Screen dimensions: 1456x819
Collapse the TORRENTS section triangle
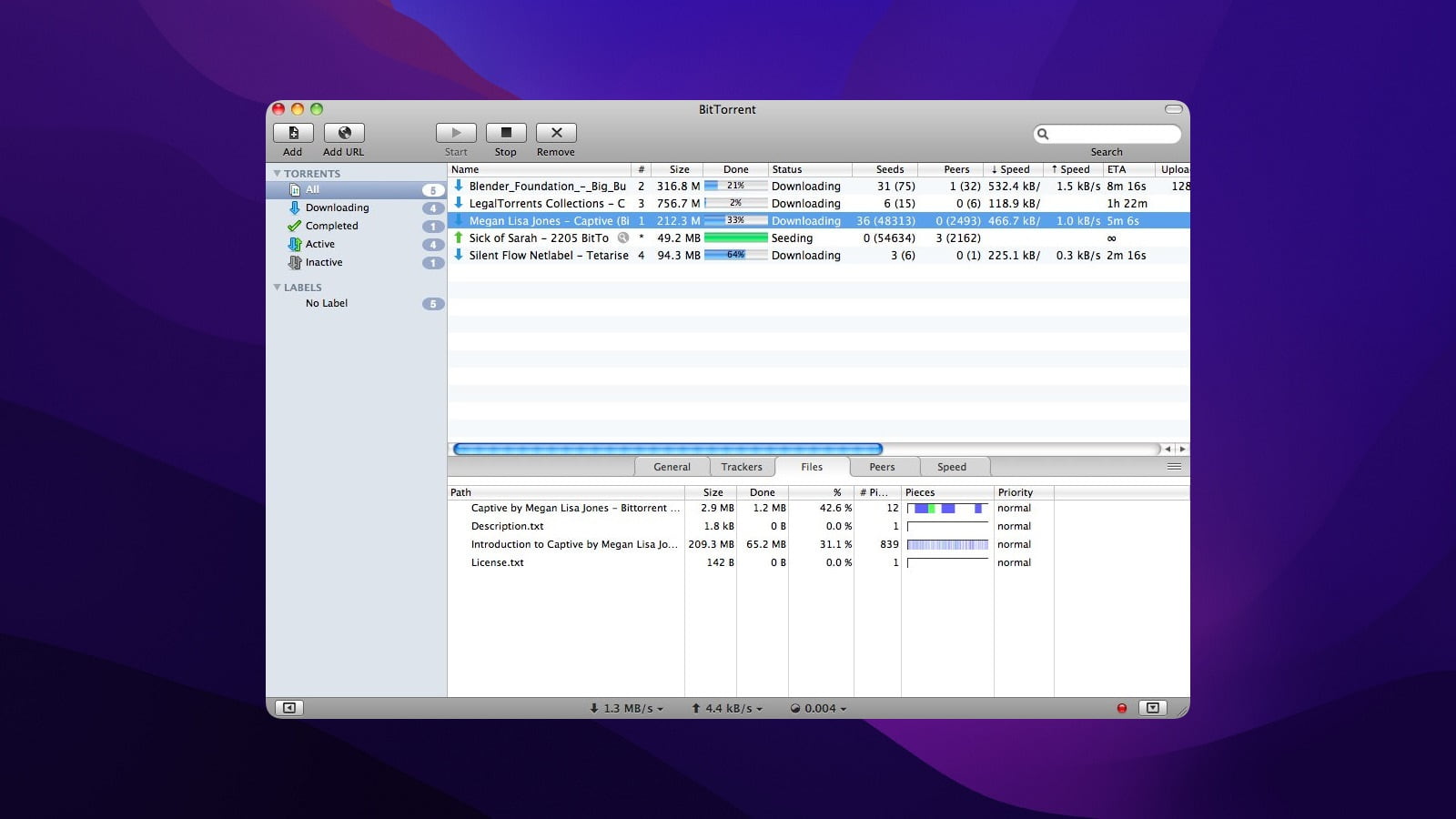coord(277,173)
